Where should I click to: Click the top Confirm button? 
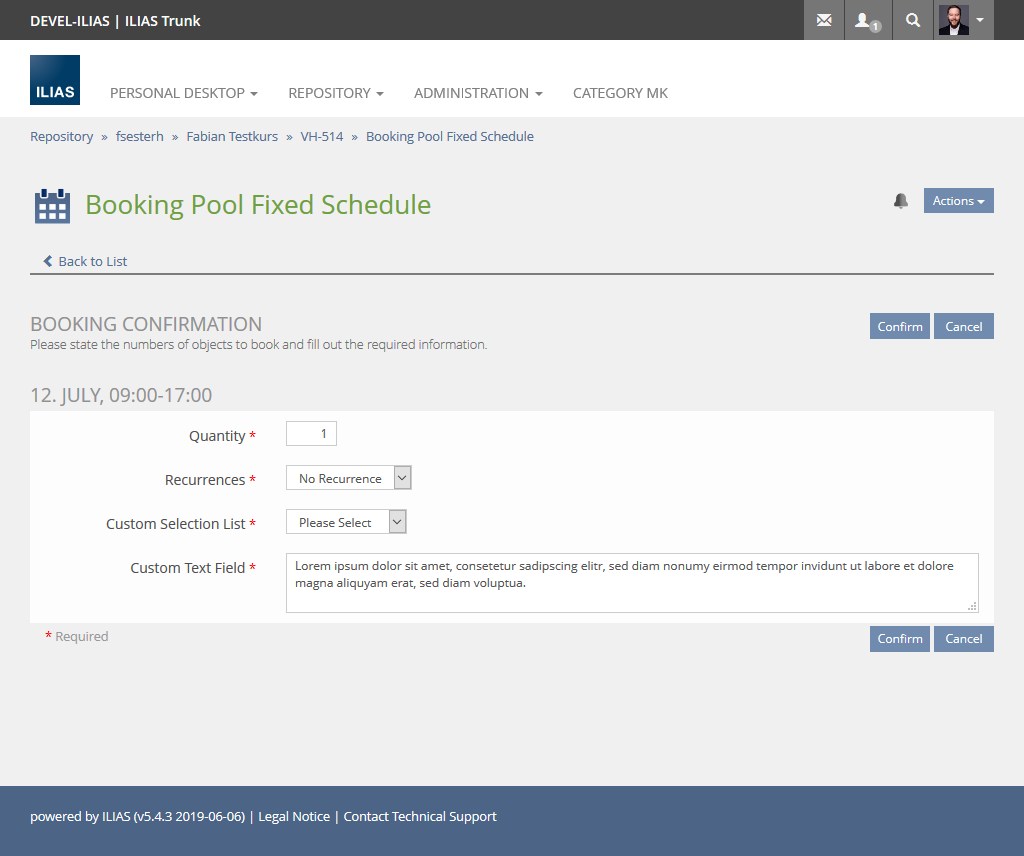898,326
